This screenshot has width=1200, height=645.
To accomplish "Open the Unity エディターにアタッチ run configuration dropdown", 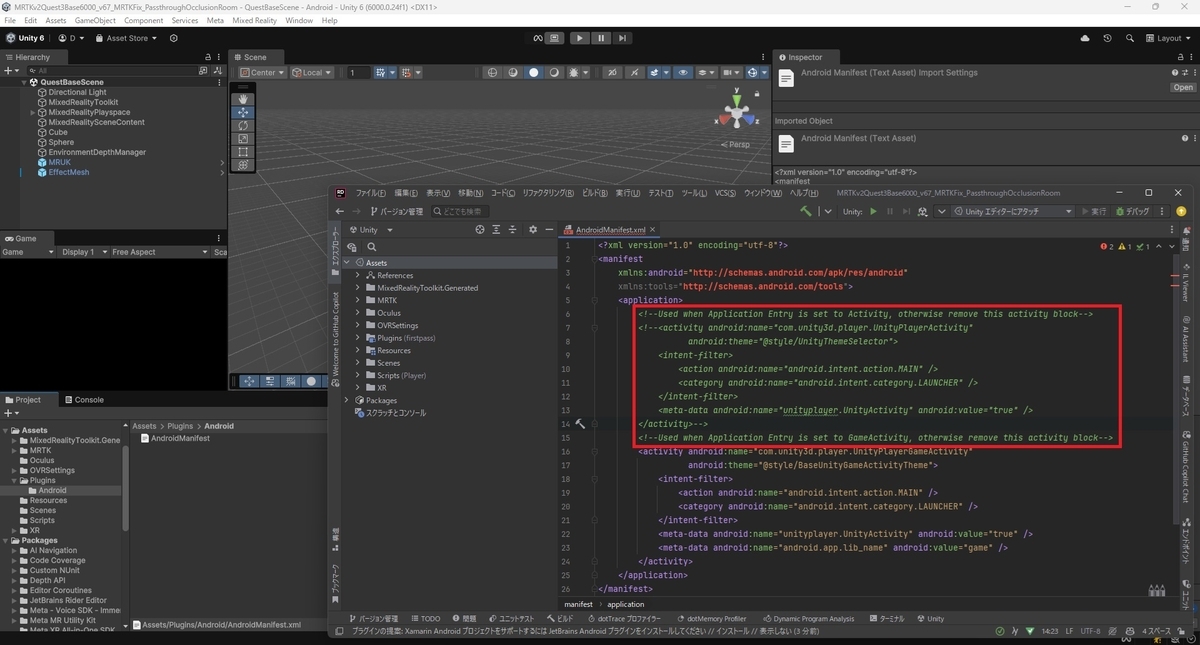I will coord(1013,211).
